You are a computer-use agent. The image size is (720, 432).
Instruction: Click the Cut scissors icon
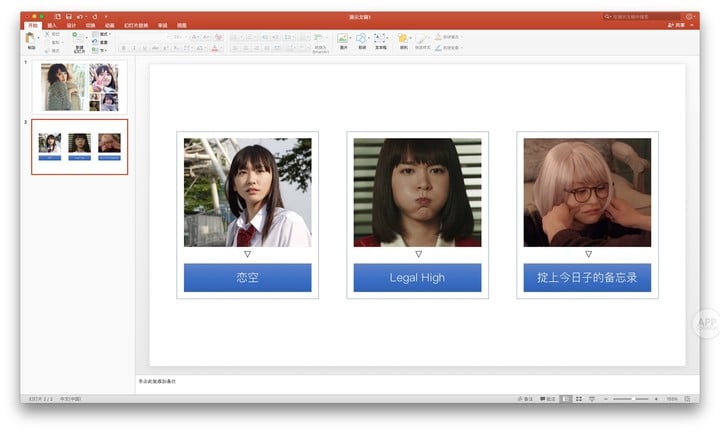click(47, 34)
